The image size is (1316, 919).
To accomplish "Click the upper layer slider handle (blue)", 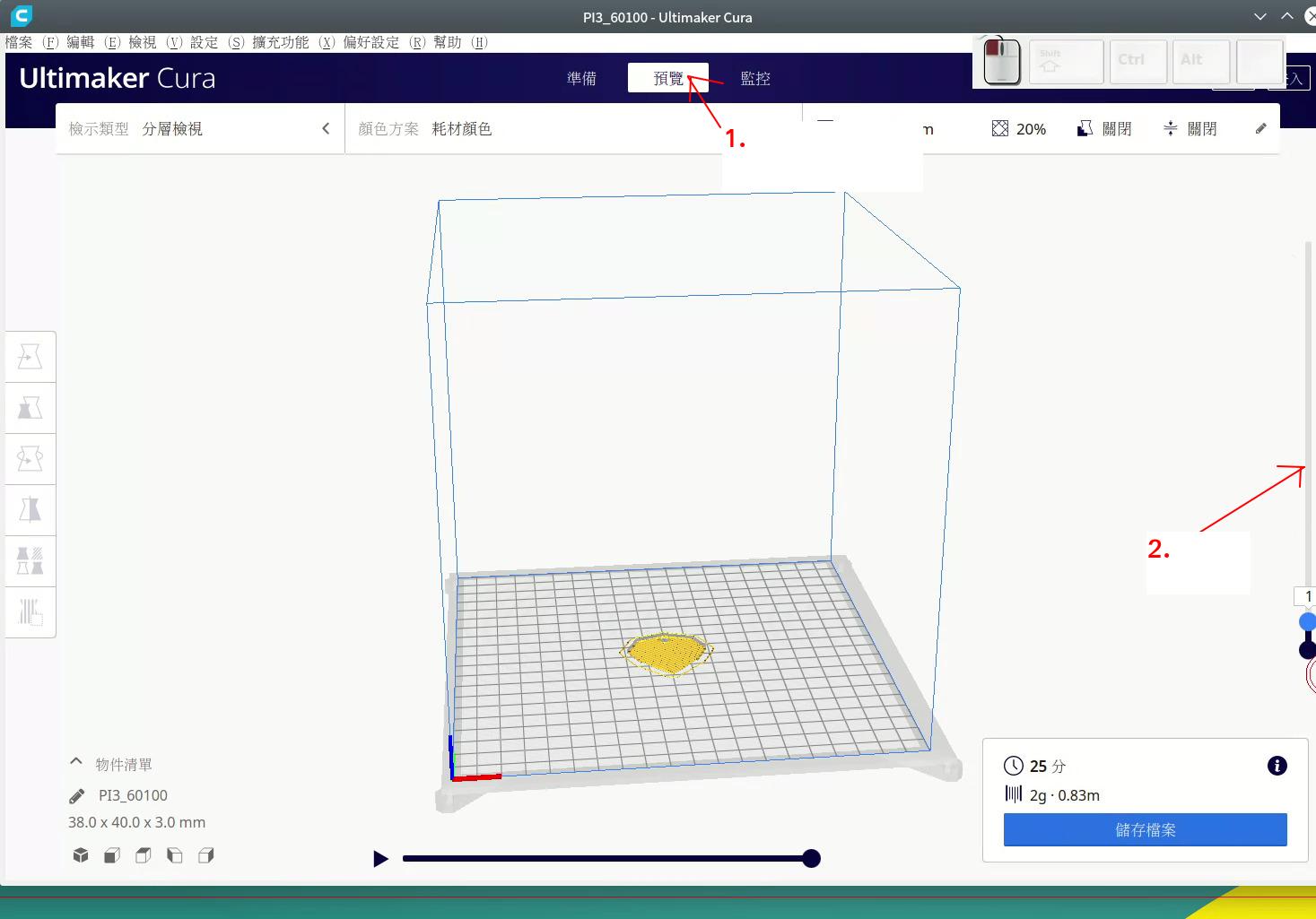I will tap(1308, 621).
